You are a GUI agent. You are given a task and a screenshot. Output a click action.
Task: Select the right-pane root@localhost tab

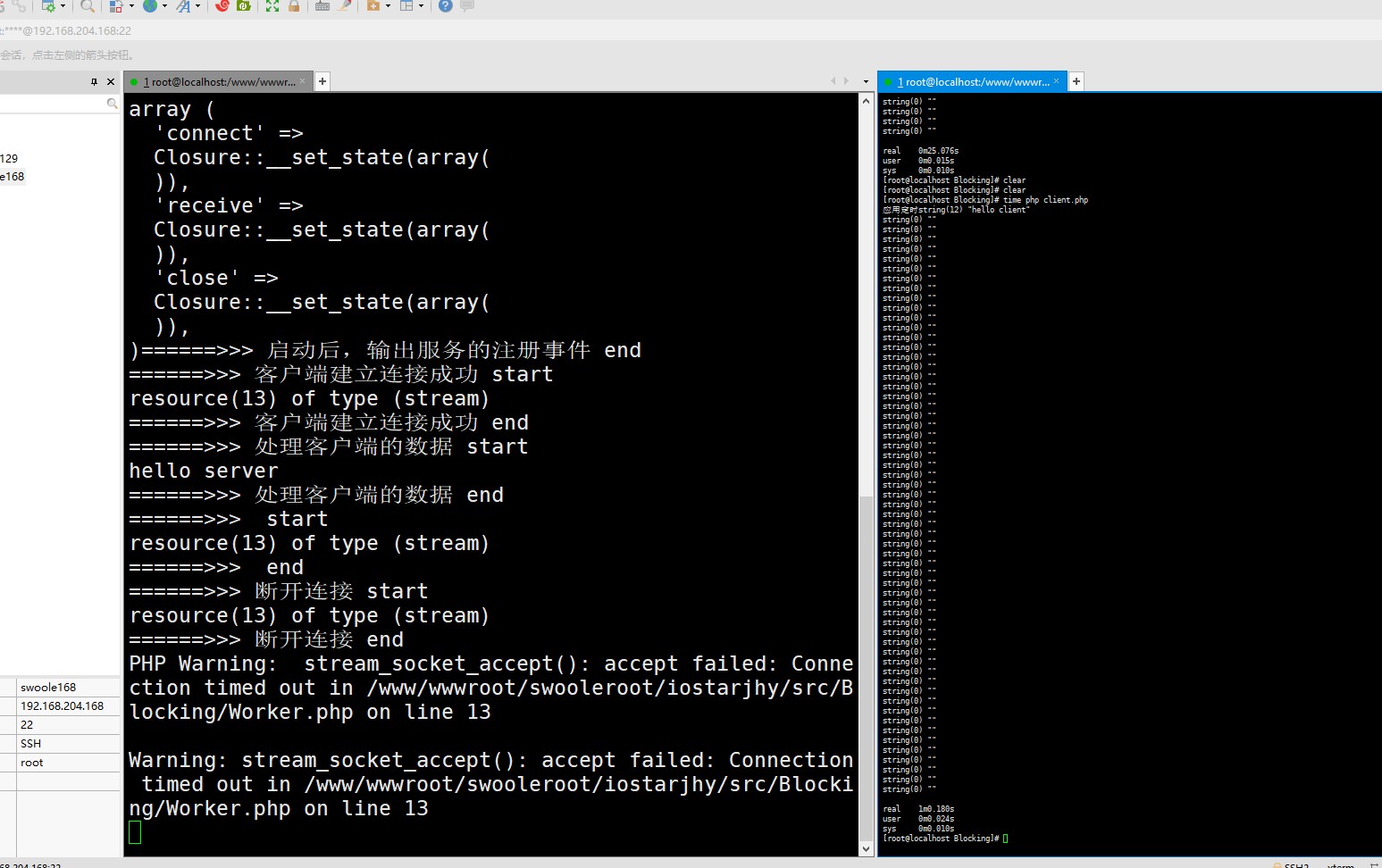pos(973,81)
